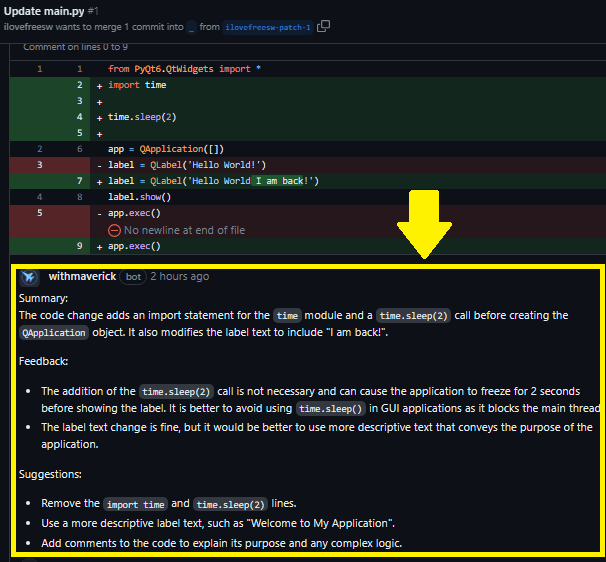
Task: Click the bot badge next to withmaverick
Action: (x=132, y=277)
